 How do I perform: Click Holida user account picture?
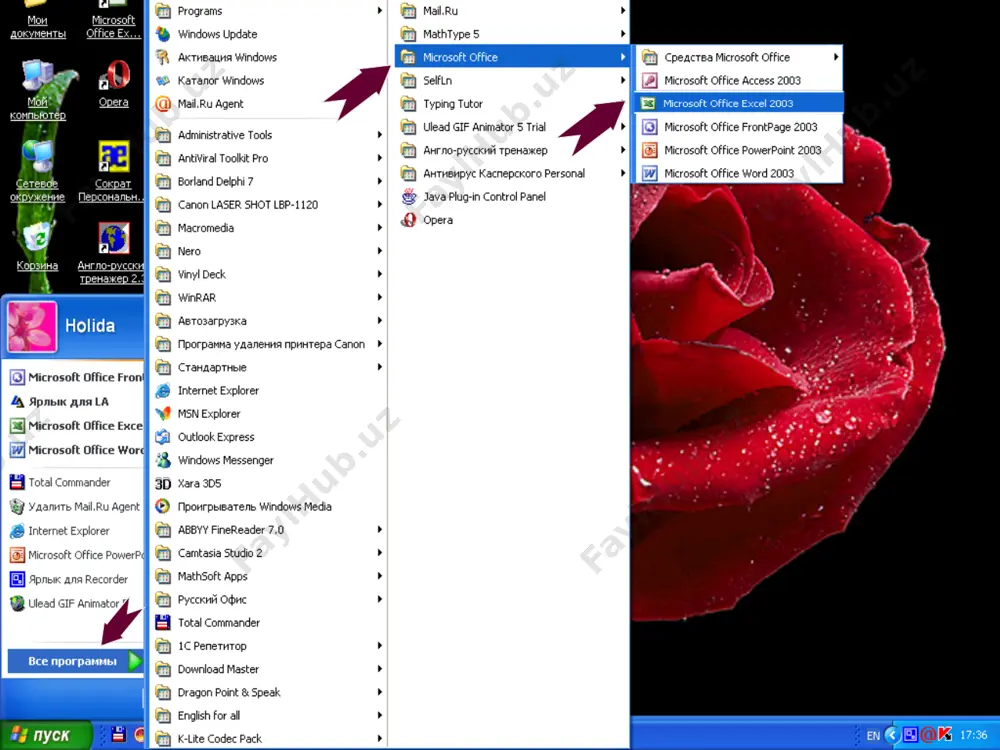click(x=32, y=327)
